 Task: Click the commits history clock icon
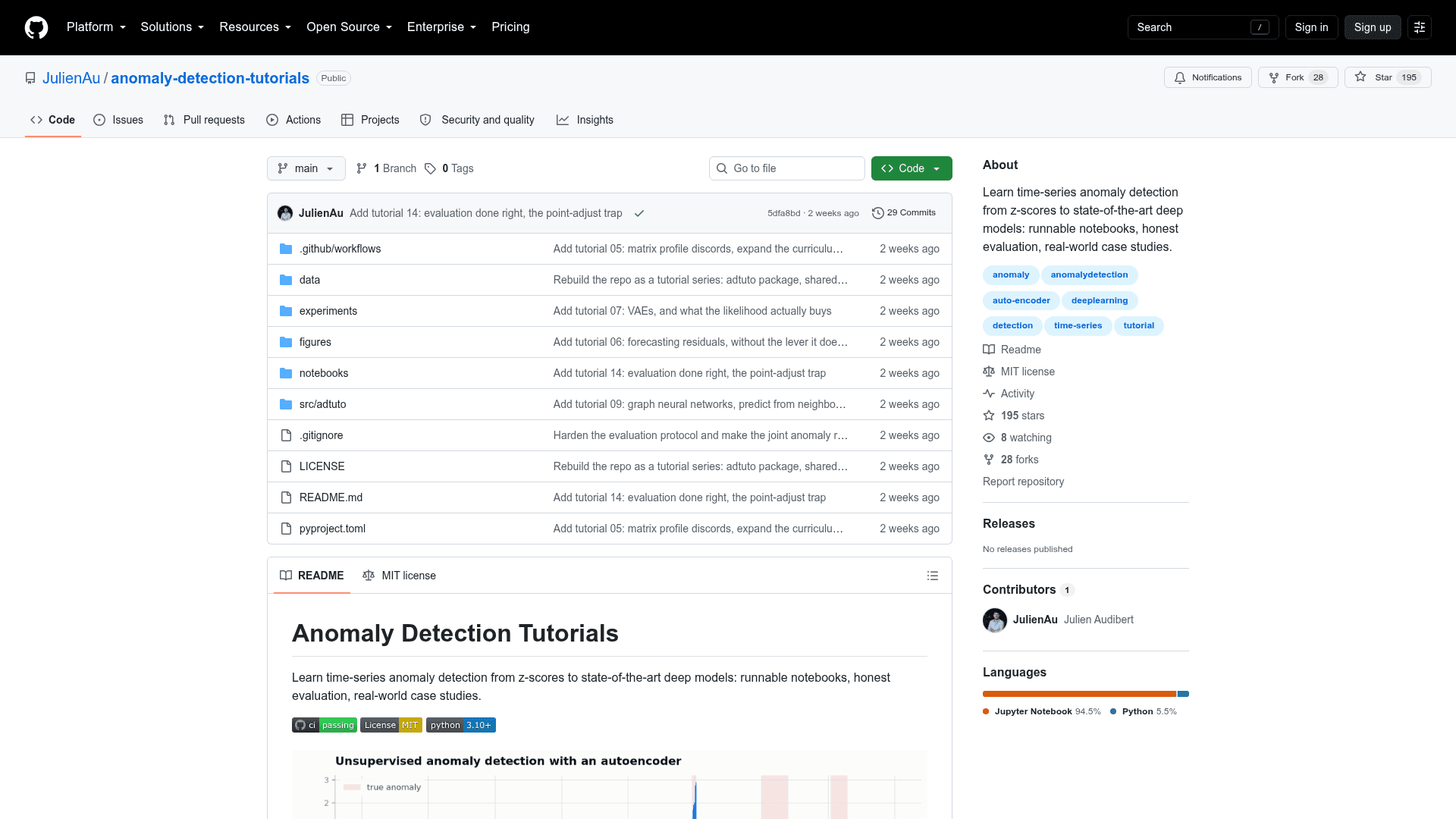click(877, 213)
